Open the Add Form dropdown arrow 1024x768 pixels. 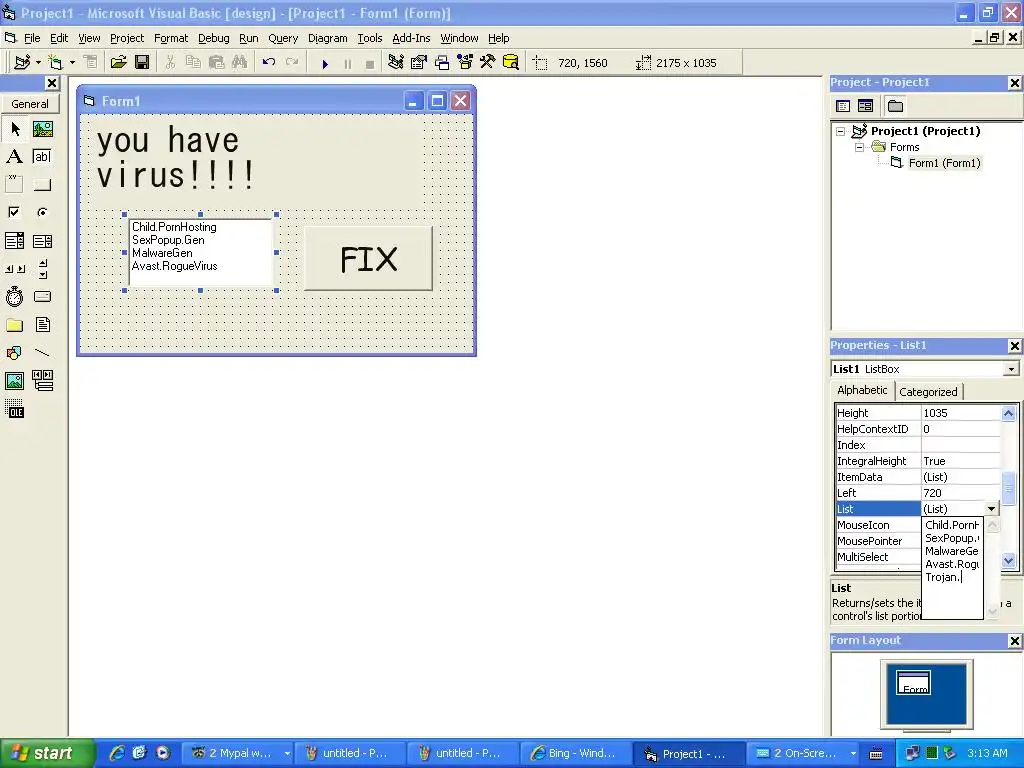[72, 63]
